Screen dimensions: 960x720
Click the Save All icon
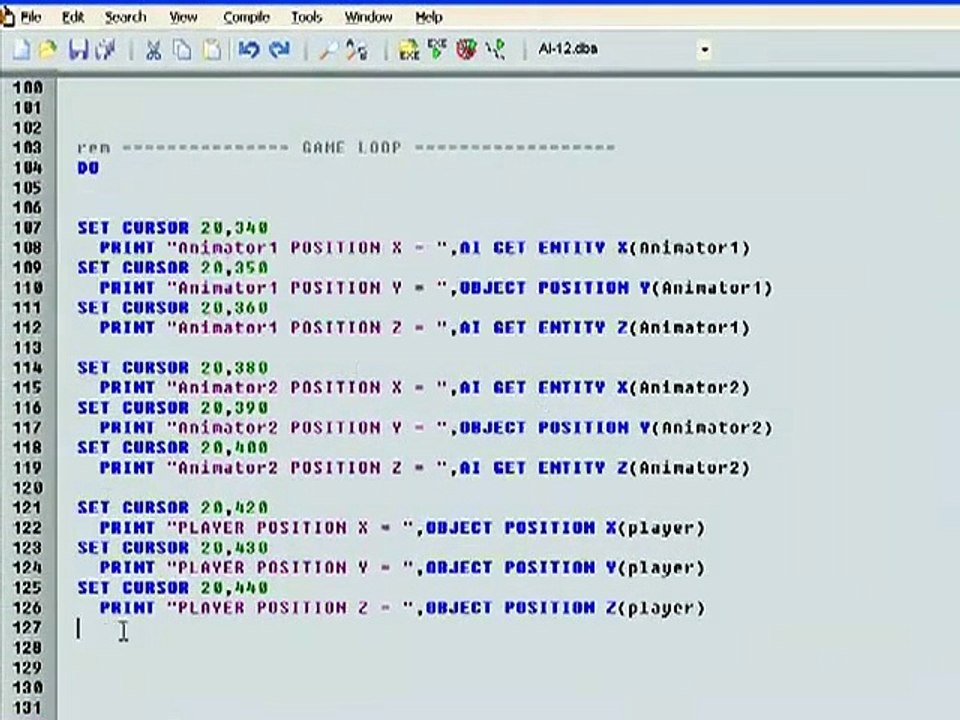[106, 50]
